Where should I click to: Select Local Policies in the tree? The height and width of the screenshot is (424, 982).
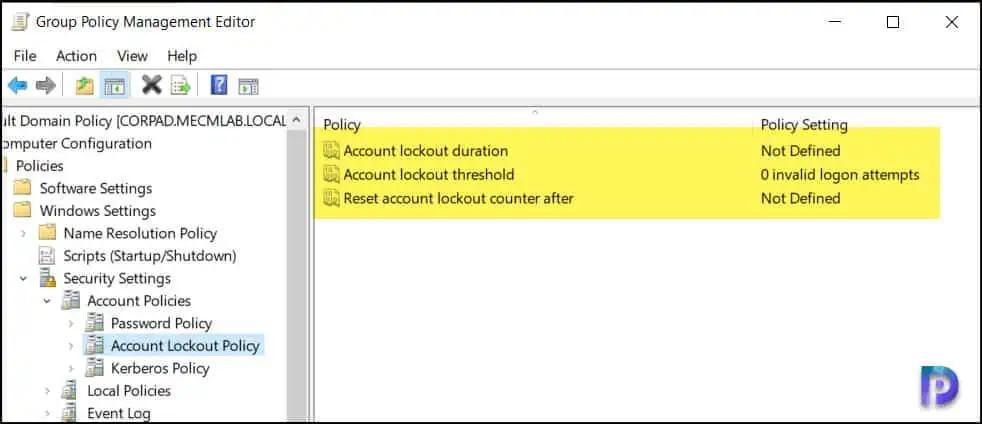(129, 391)
